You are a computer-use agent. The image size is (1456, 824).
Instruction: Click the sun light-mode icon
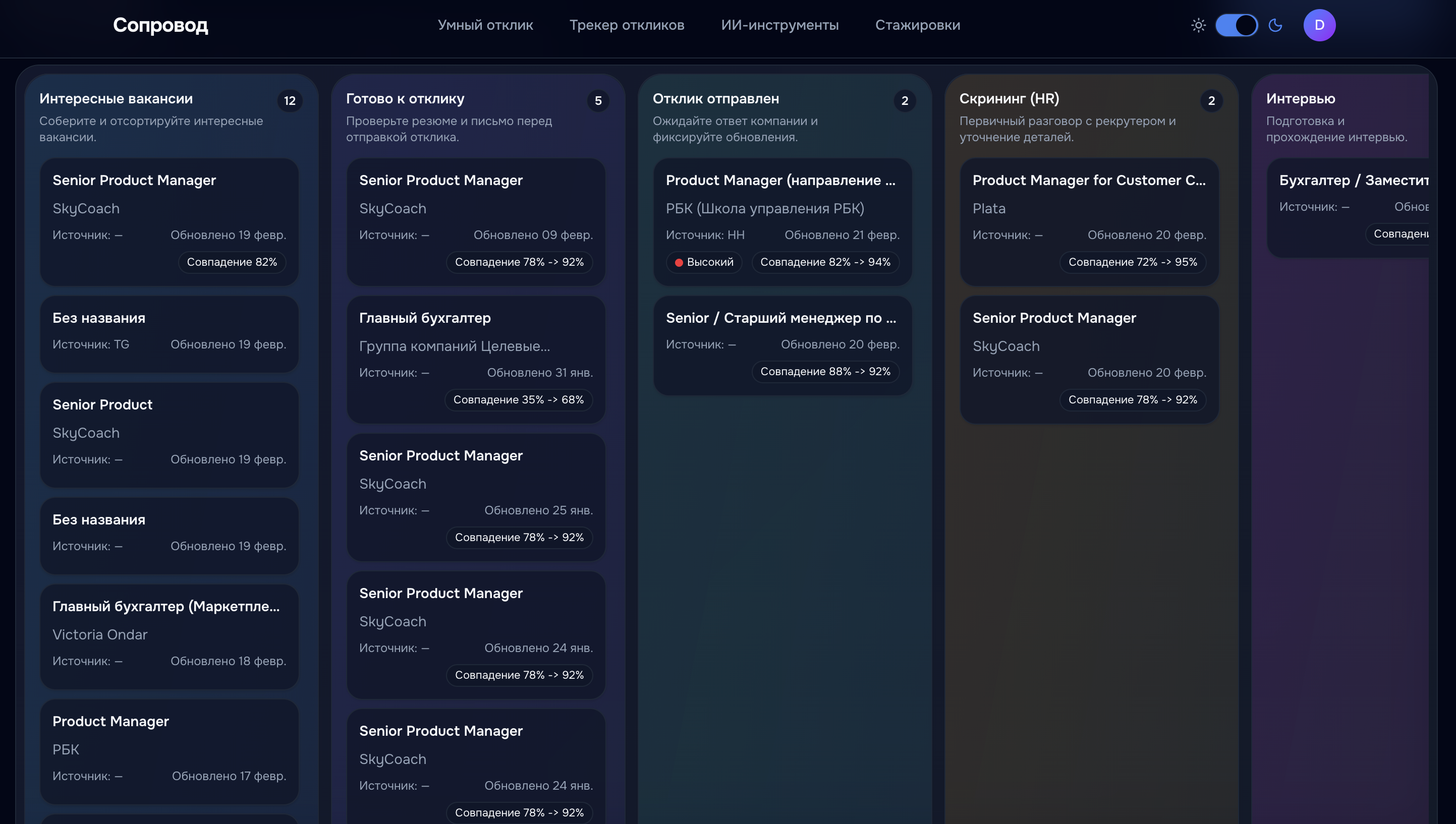1198,26
